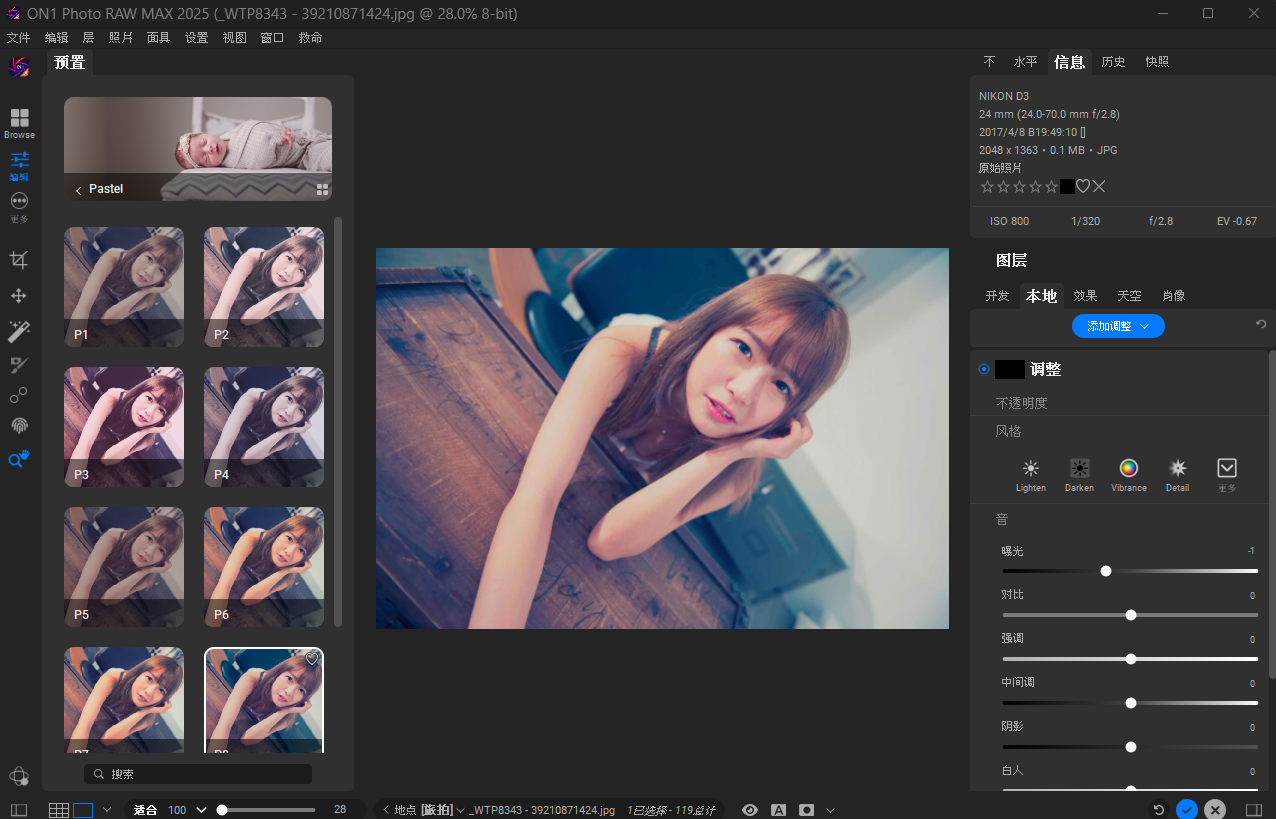1276x819 pixels.
Task: Confirm edits with blue checkmark
Action: point(1187,810)
